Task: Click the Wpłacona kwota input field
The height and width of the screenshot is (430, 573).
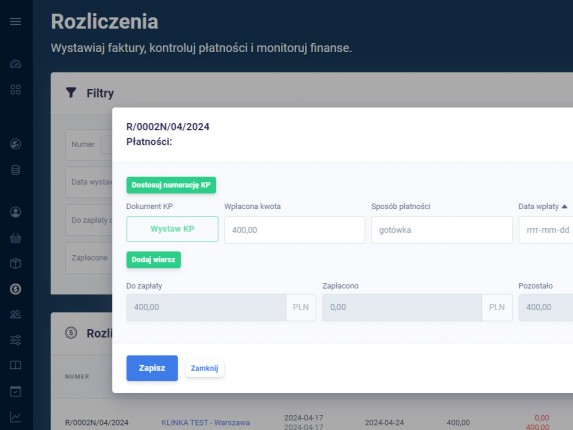Action: click(x=295, y=230)
